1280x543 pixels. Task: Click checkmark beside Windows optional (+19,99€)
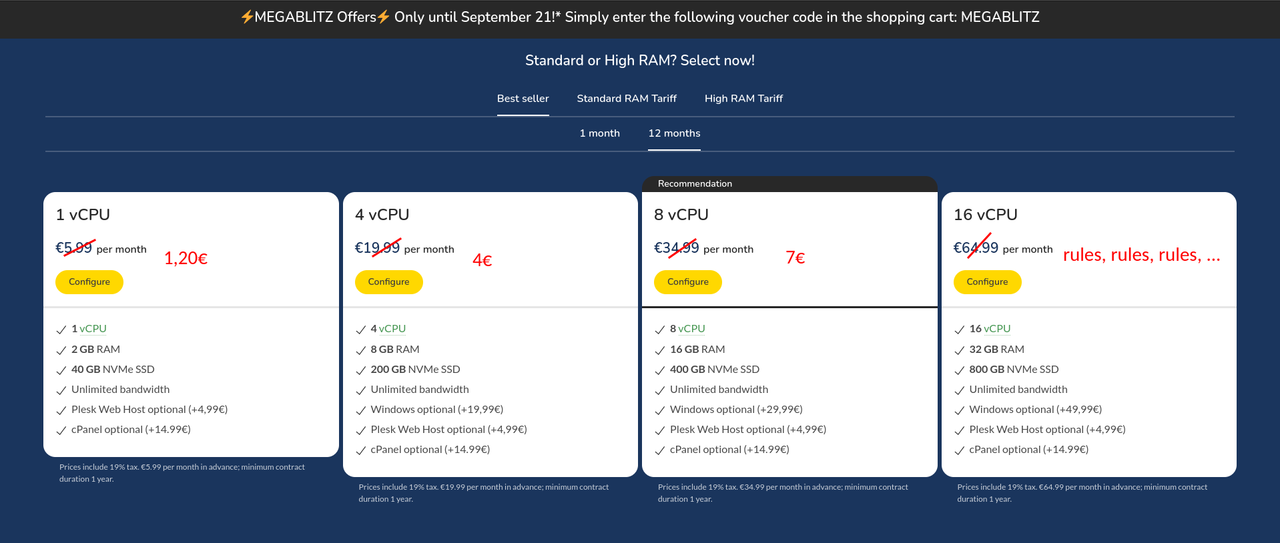pos(361,409)
